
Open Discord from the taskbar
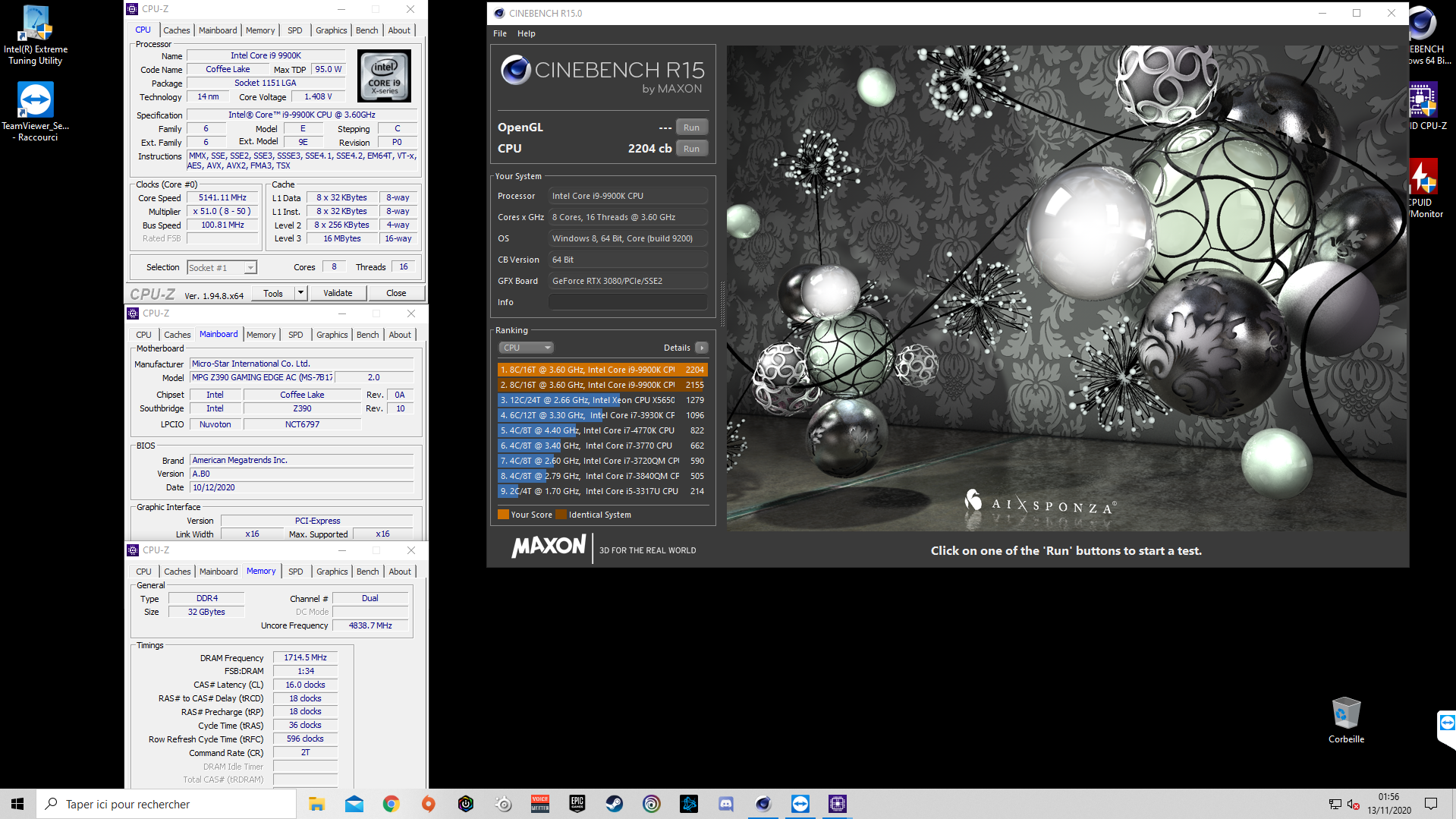[x=726, y=804]
